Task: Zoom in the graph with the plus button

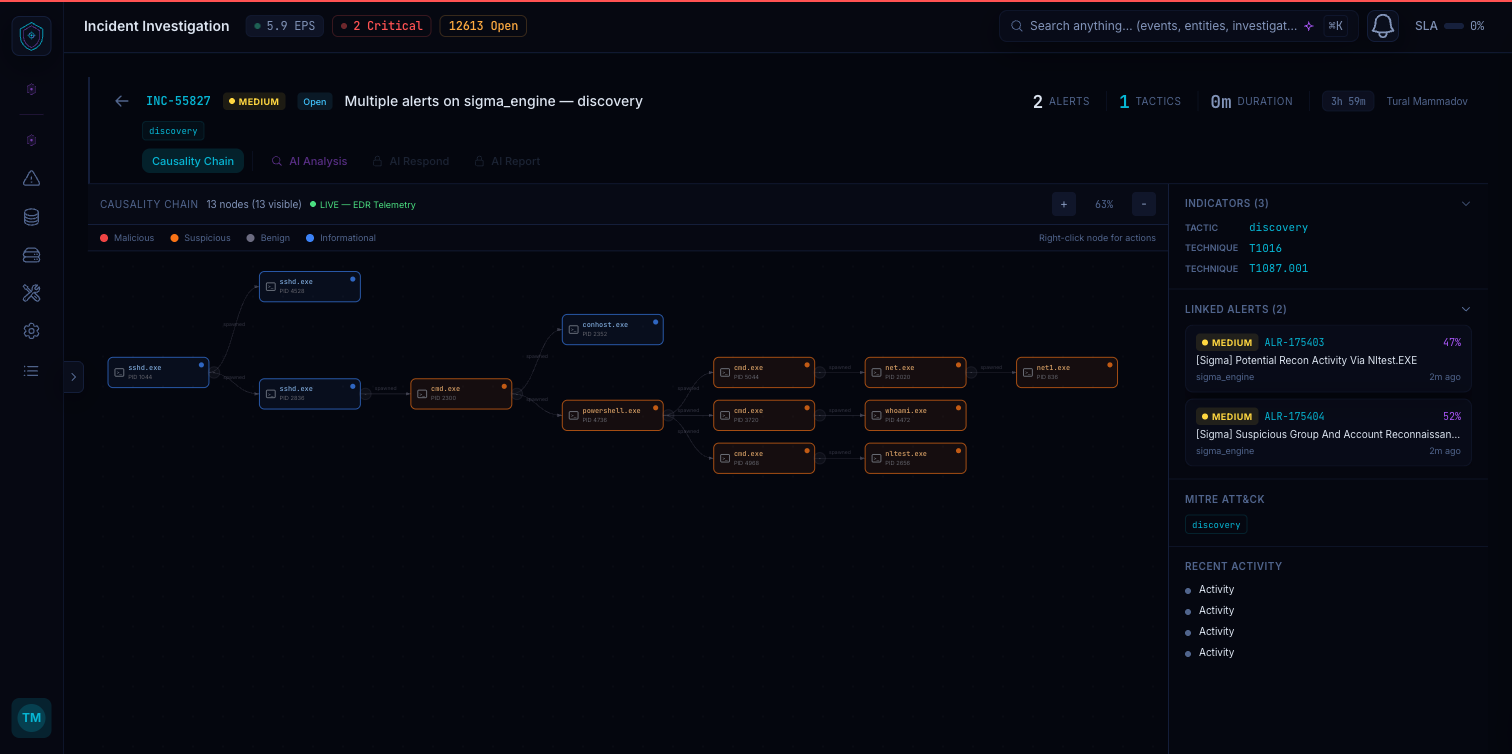Action: (1064, 204)
